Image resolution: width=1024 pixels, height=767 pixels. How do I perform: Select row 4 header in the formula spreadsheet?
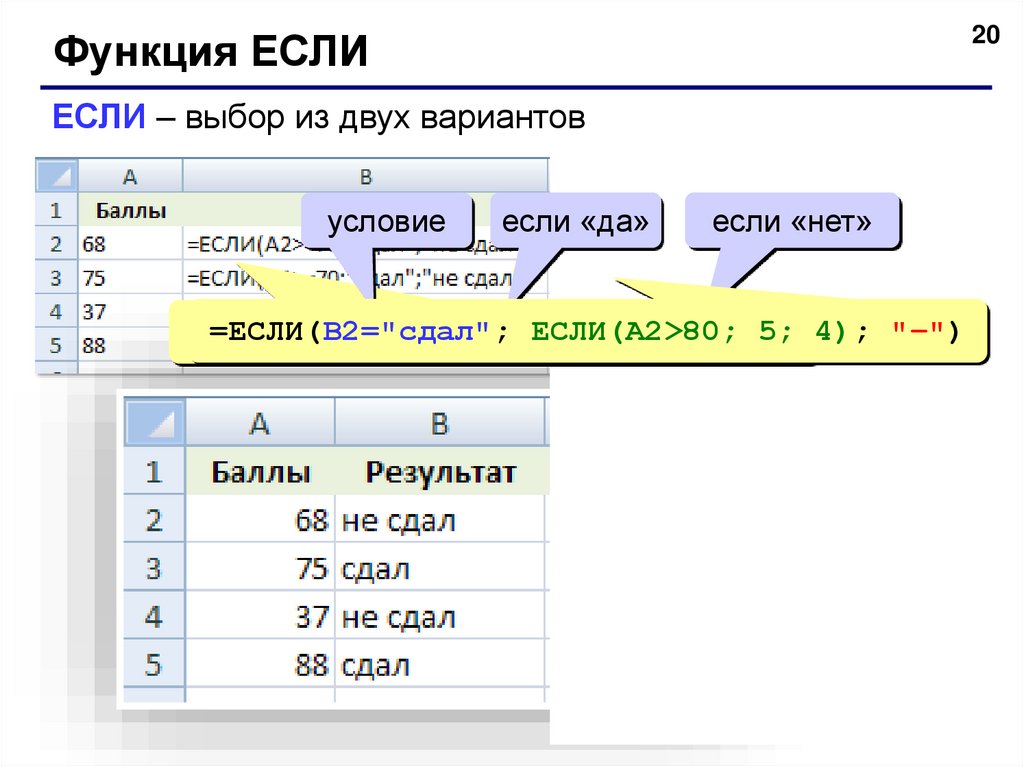[57, 312]
